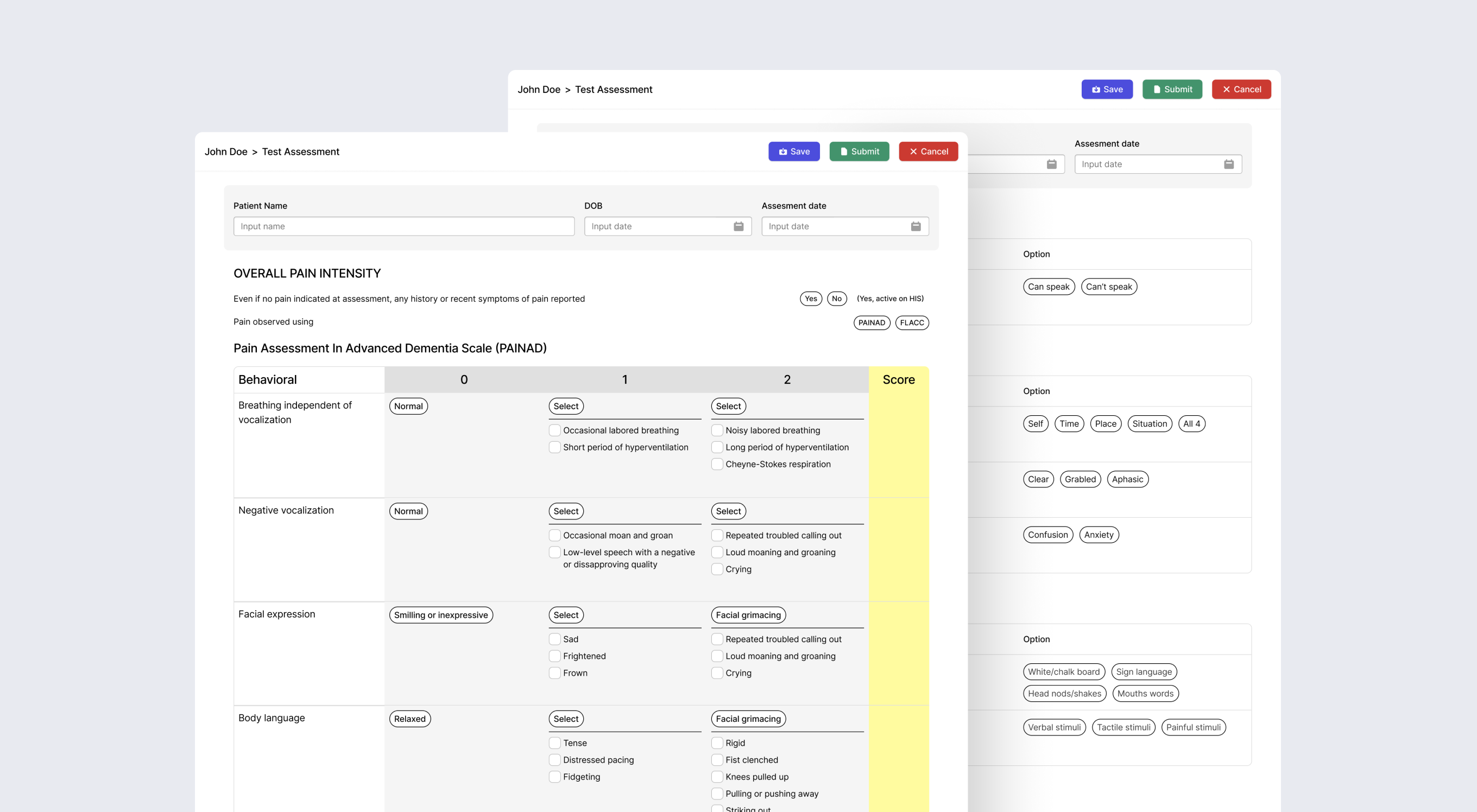This screenshot has height=812, width=1477.
Task: Select the Aphasic chip
Action: click(x=1127, y=479)
